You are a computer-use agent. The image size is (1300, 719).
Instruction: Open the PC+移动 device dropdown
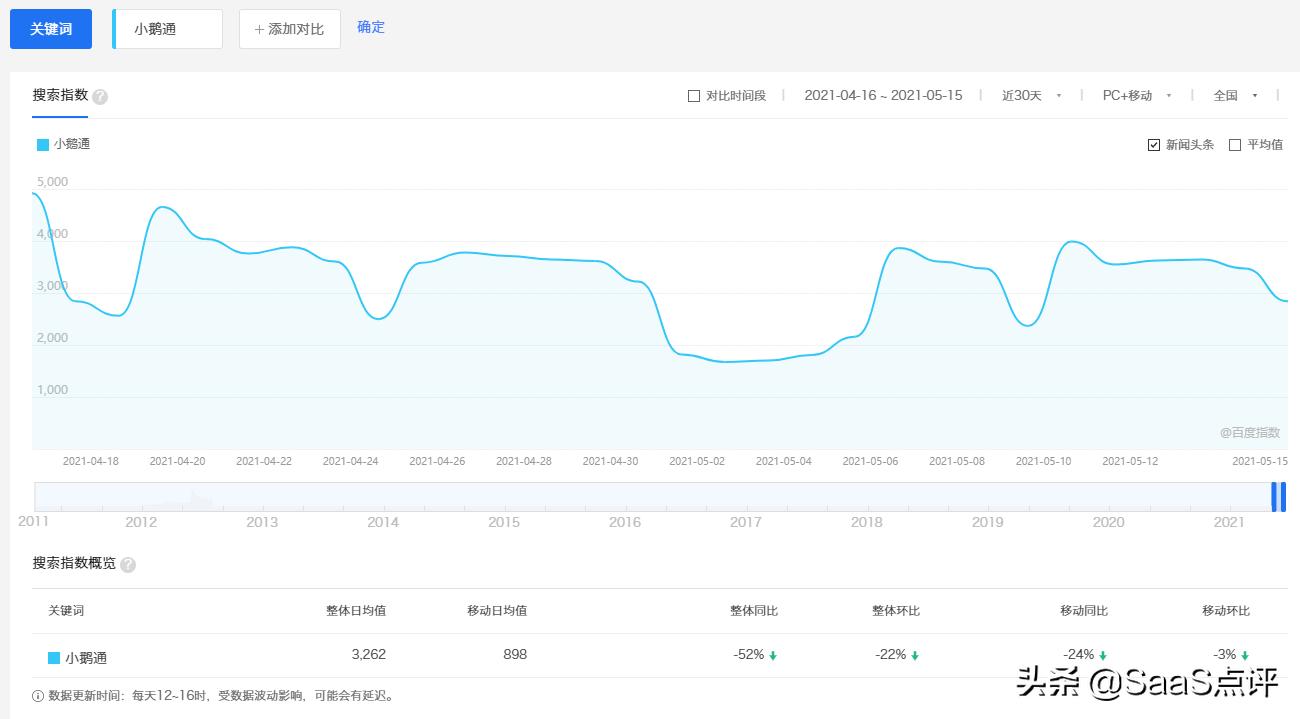pos(1137,95)
